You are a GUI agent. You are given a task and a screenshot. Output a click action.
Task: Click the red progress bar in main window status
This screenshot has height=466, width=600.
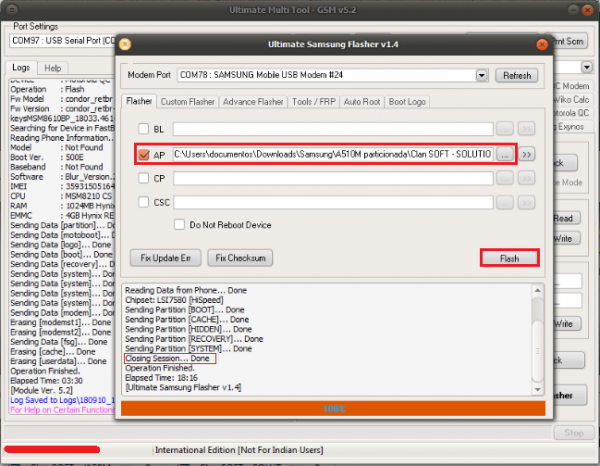pos(52,449)
